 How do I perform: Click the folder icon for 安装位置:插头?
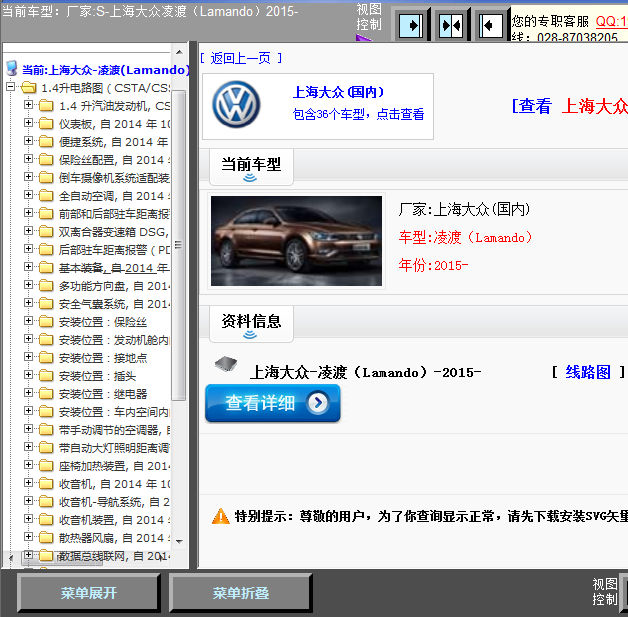tap(46, 376)
